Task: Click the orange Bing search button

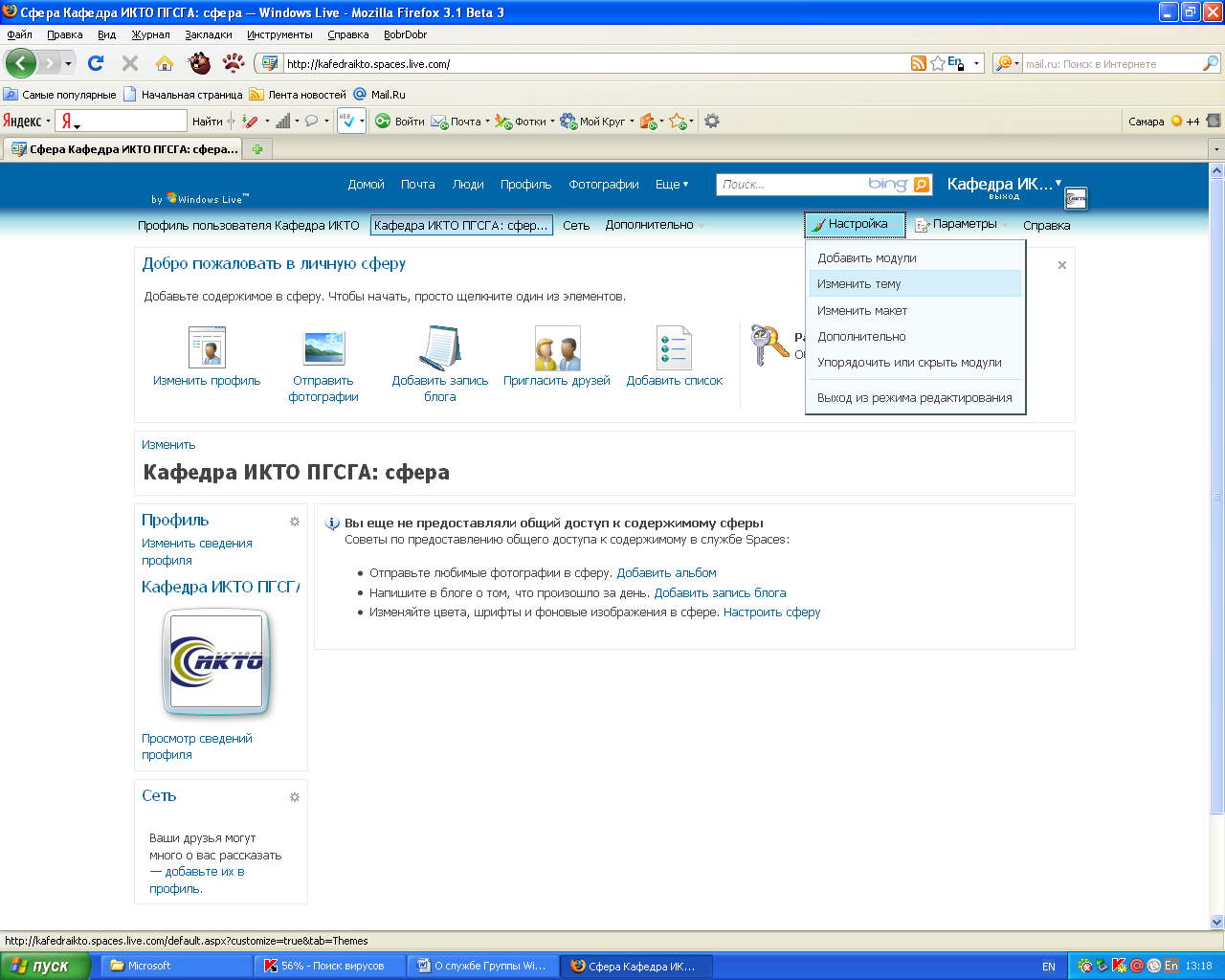Action: click(922, 185)
